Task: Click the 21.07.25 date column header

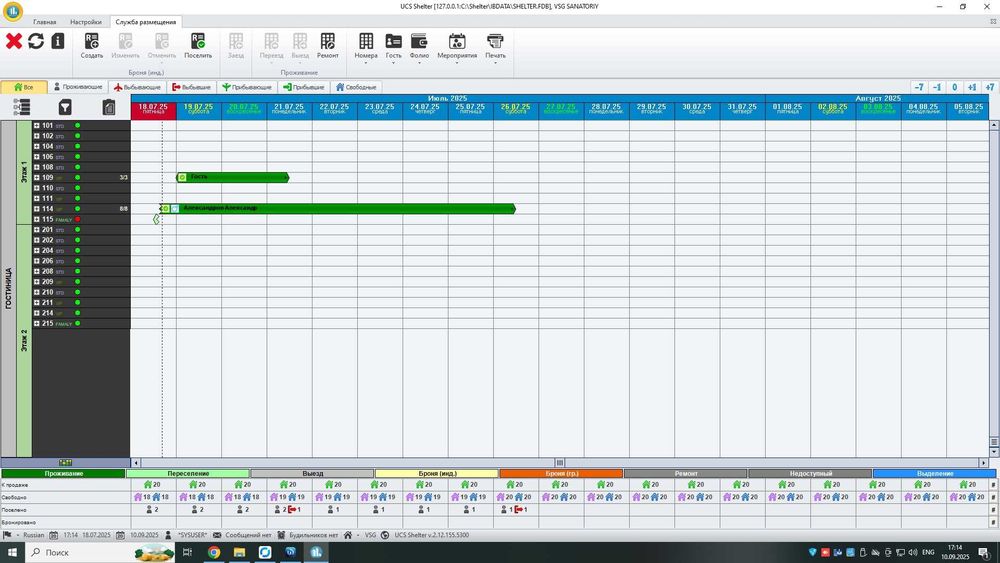Action: point(289,109)
